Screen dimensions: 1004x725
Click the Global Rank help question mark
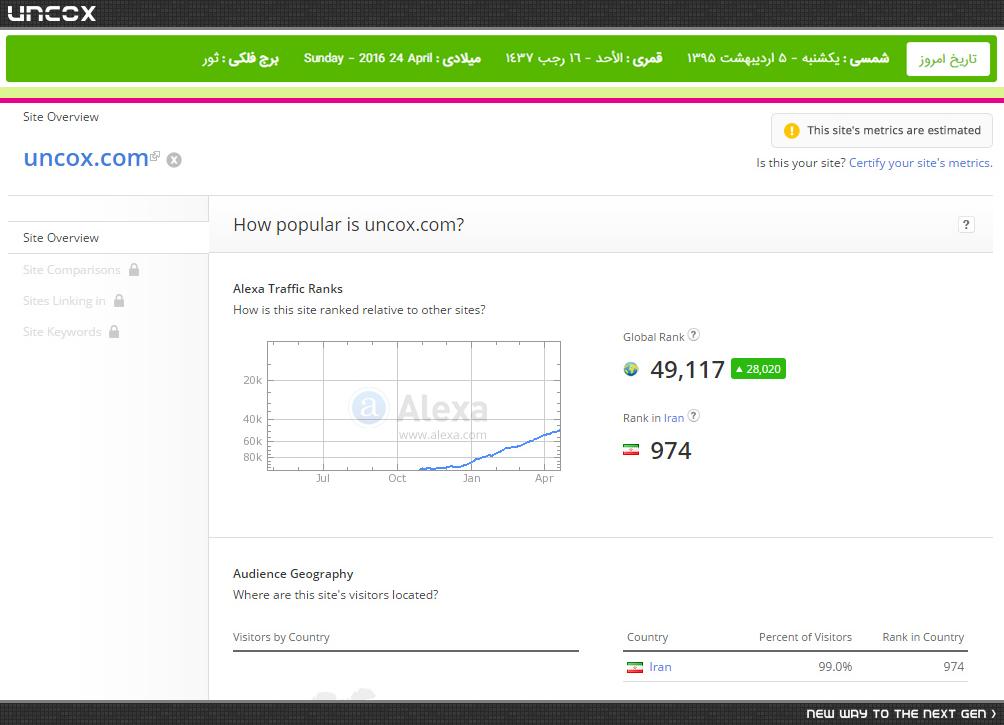(693, 335)
